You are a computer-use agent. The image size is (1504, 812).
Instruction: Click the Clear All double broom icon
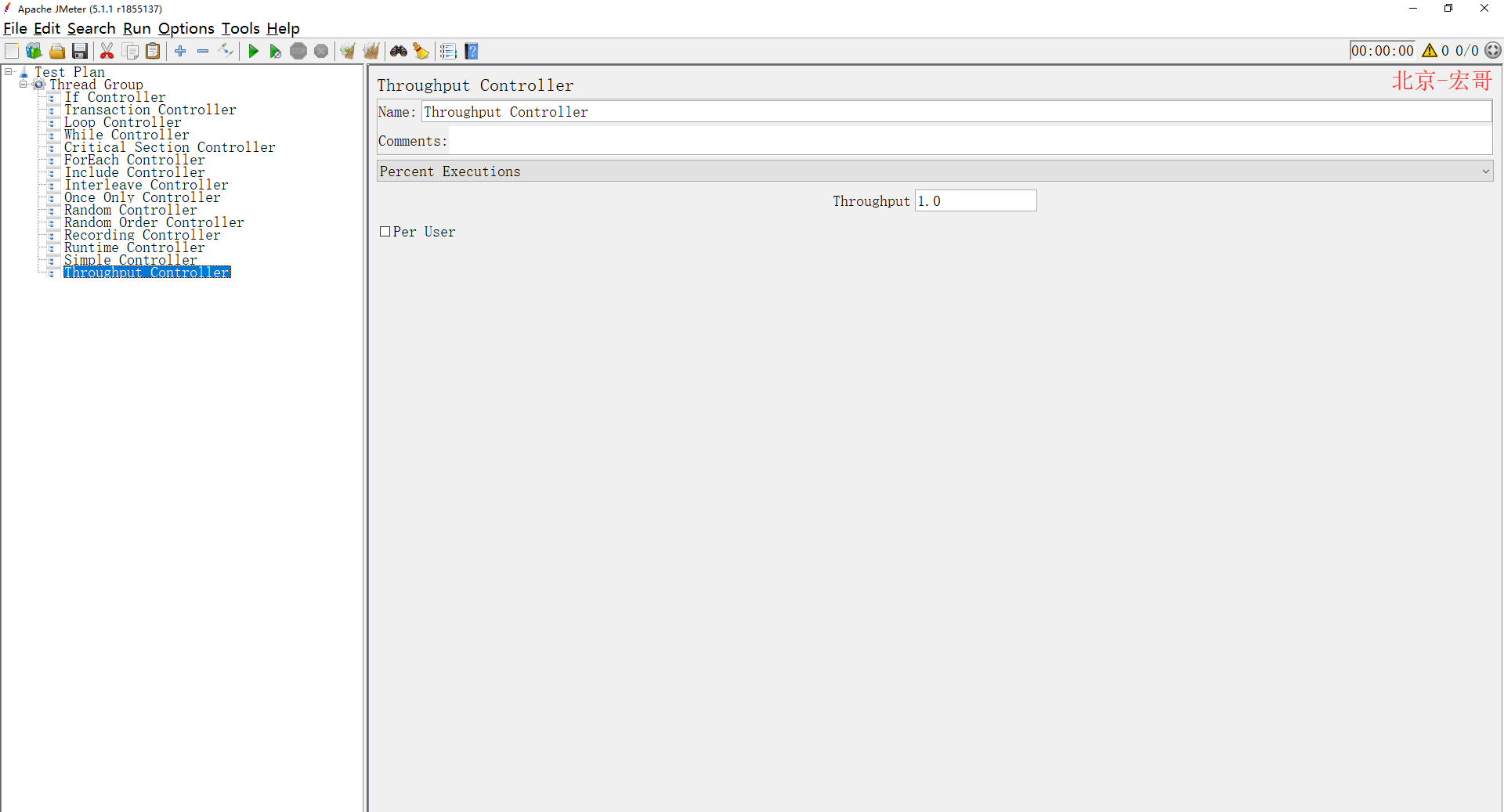click(371, 51)
